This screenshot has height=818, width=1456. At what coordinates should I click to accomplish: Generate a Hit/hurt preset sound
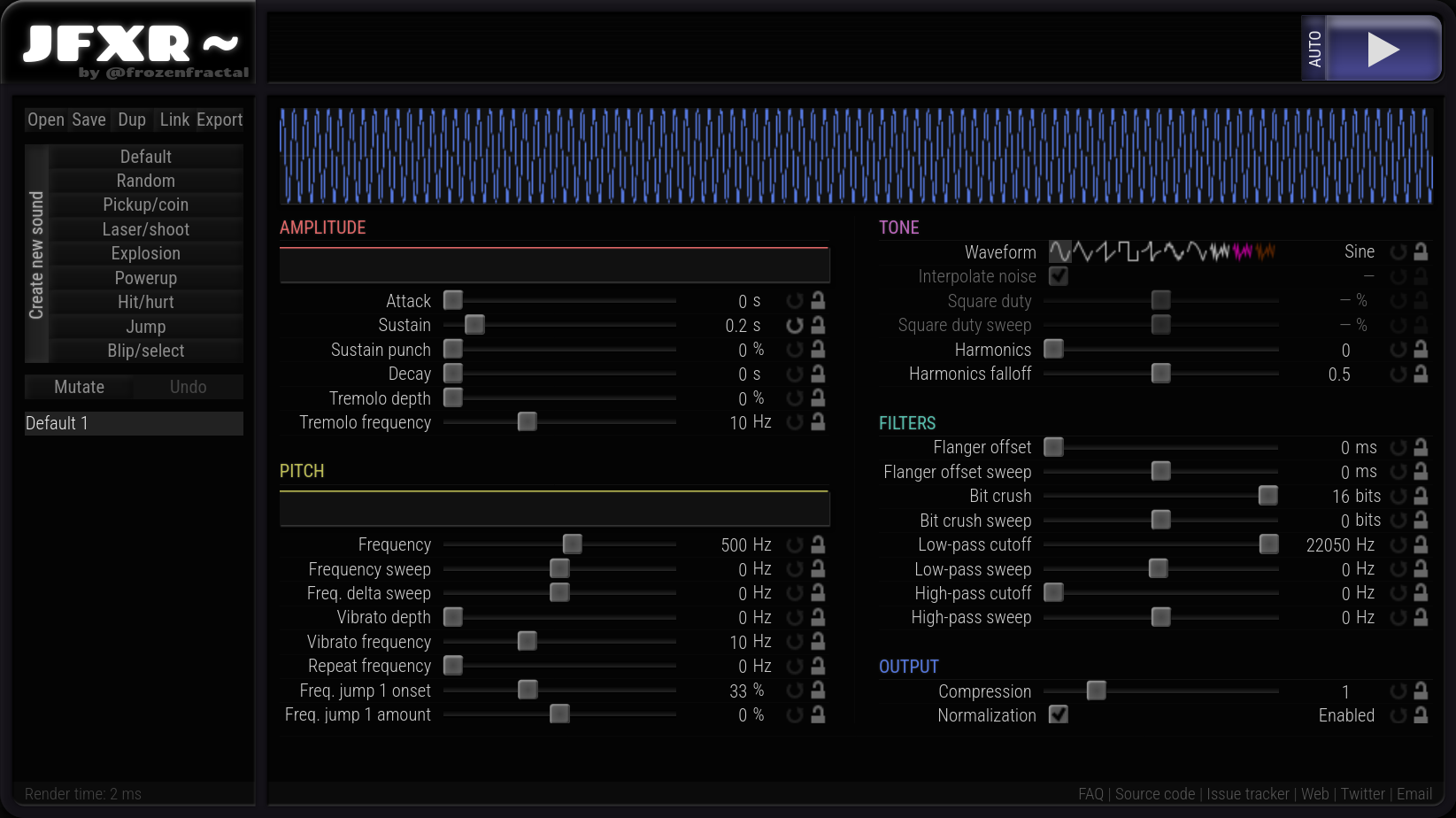pos(146,302)
